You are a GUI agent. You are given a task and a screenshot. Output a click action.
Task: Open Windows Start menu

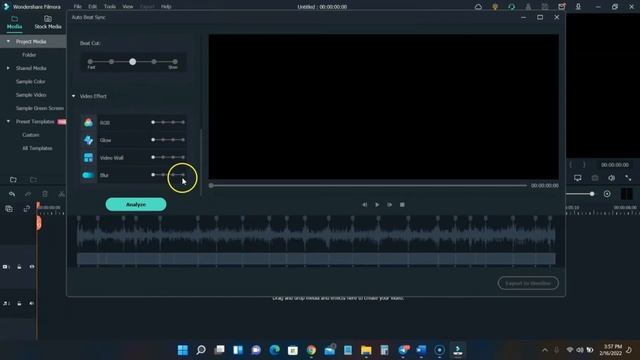183,350
